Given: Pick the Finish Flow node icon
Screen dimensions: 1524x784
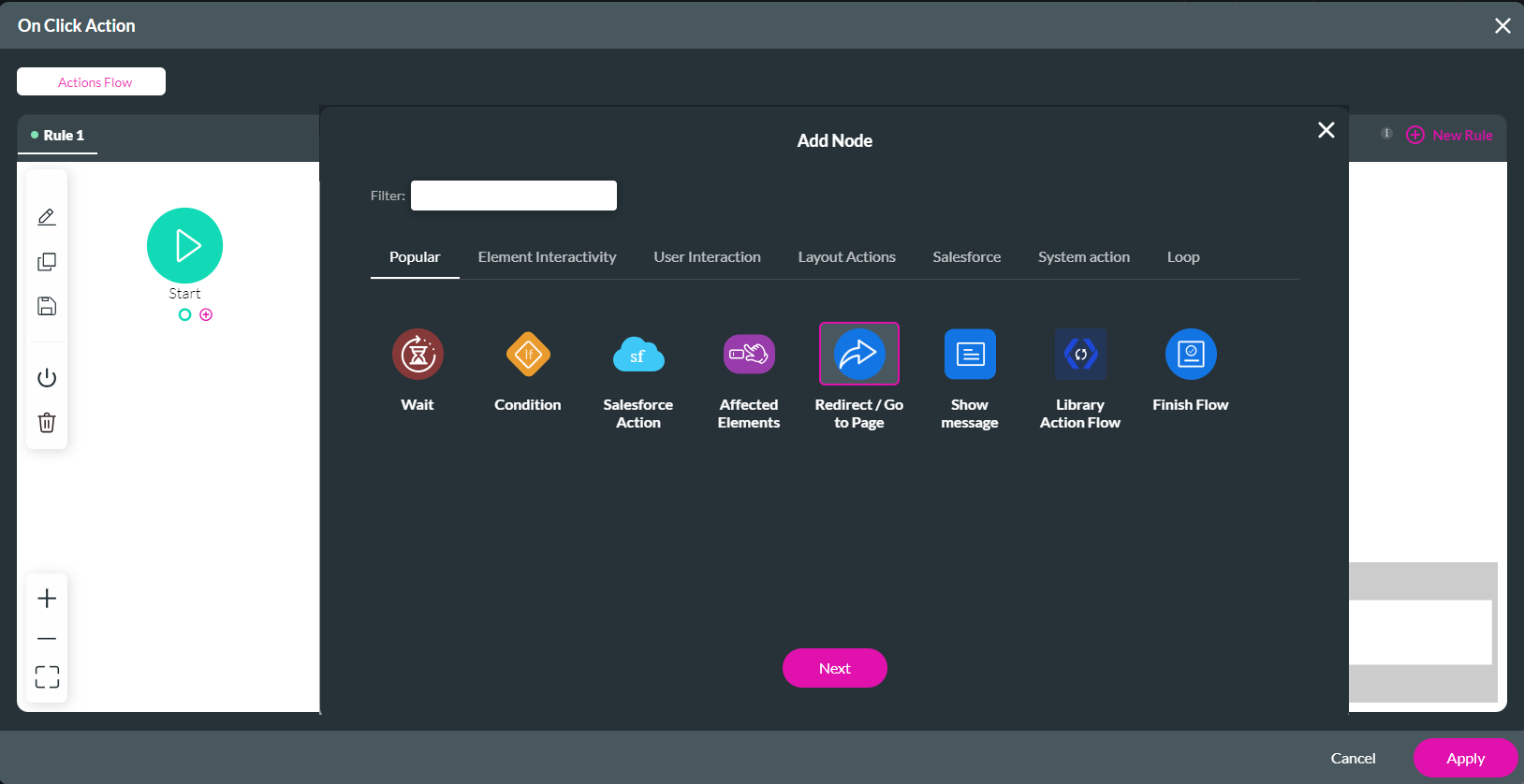Looking at the screenshot, I should [x=1191, y=355].
